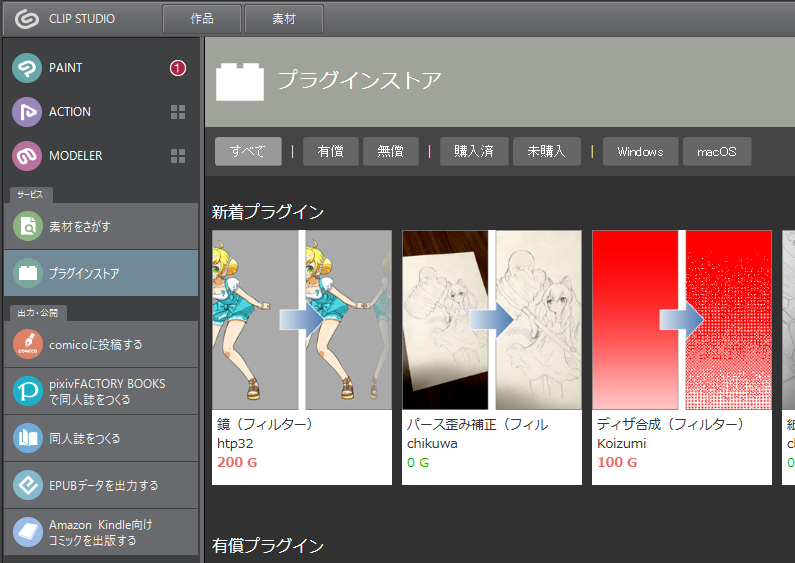The image size is (795, 563).
Task: Click the 出力・公開 section label
Action: [38, 313]
